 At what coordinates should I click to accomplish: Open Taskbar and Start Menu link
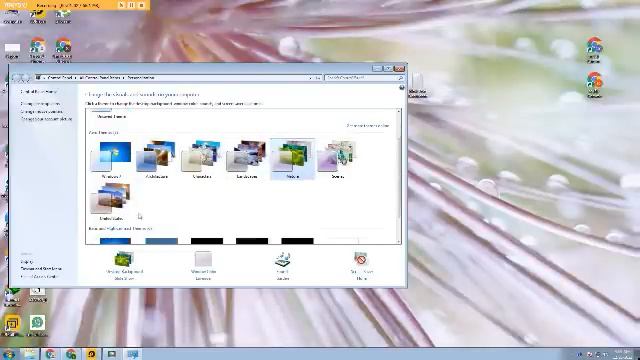click(41, 269)
